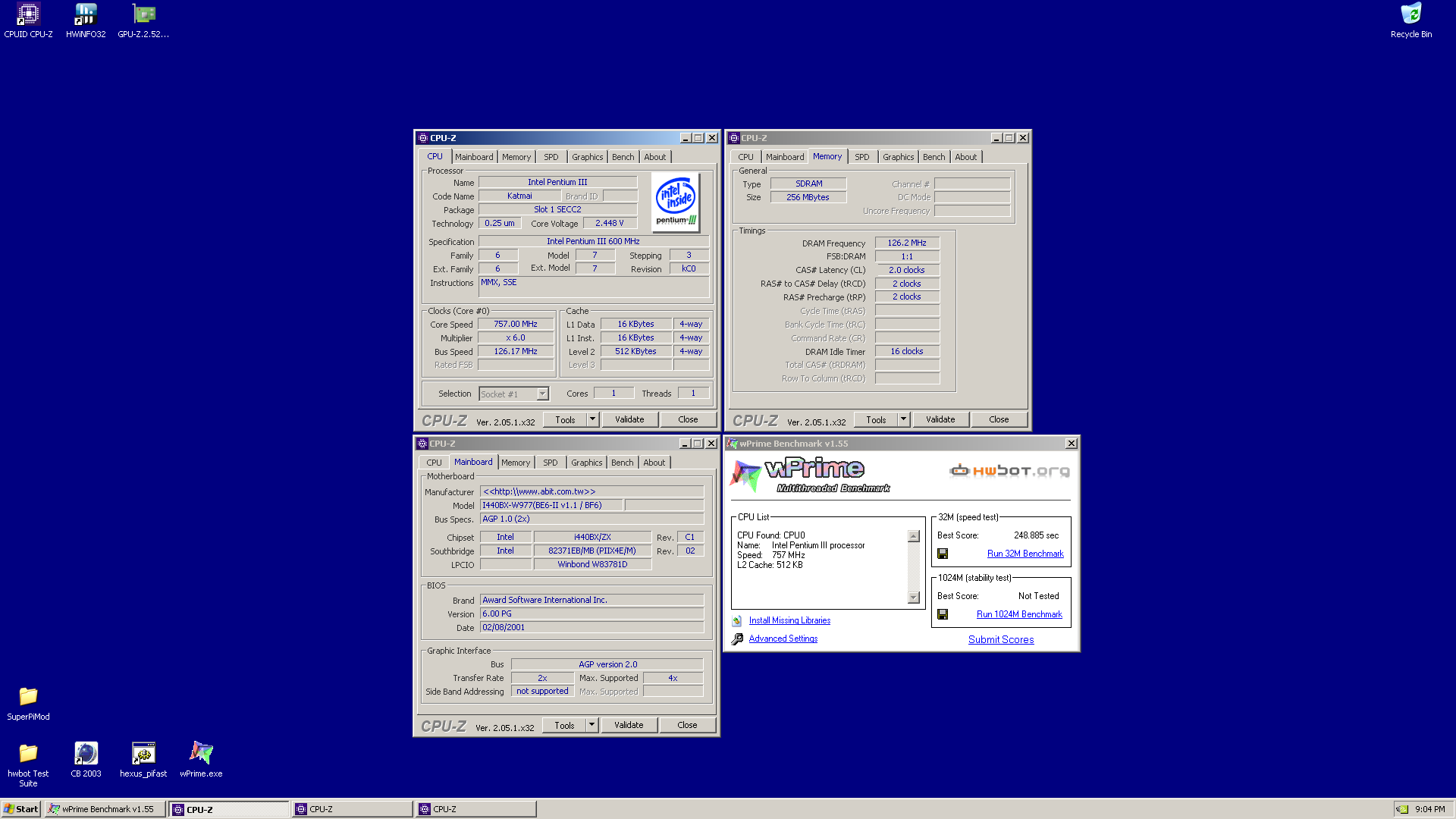Click the save icon beside Run 32M Benchmark
The image size is (1456, 819).
click(943, 554)
